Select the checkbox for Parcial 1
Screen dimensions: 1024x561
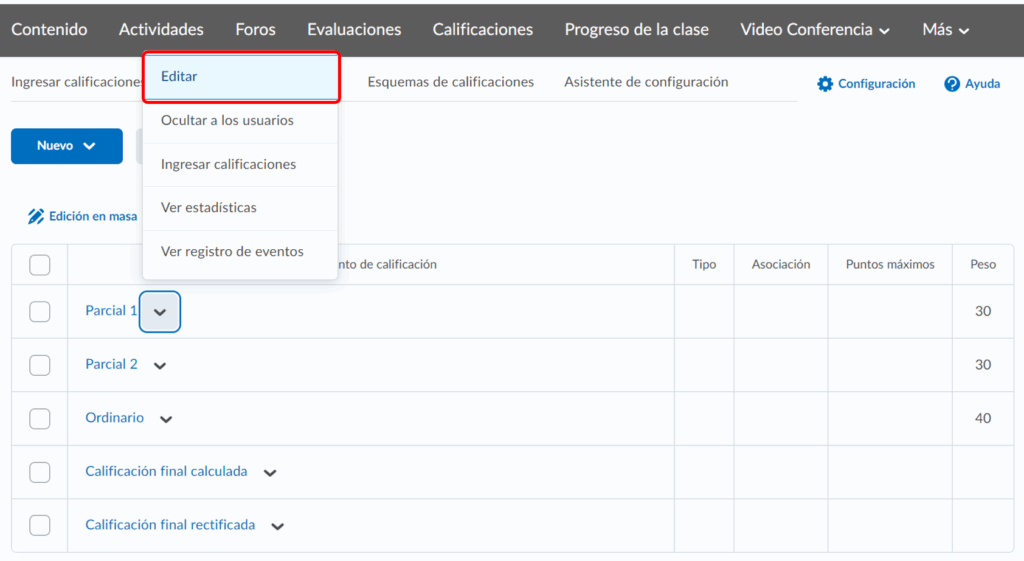40,311
